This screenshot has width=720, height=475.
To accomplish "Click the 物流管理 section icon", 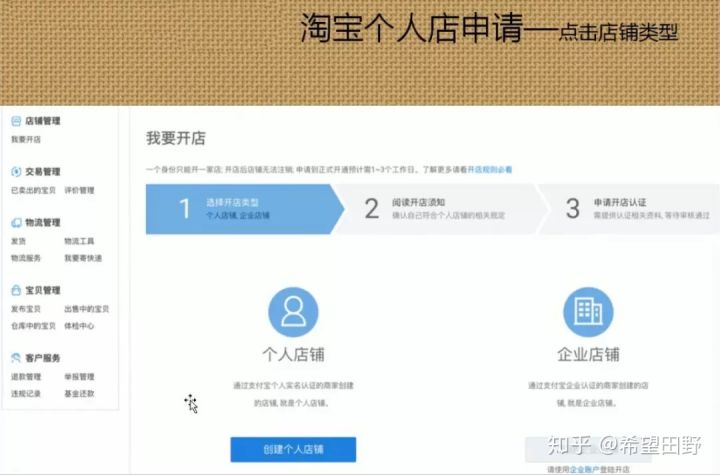I will 16,222.
